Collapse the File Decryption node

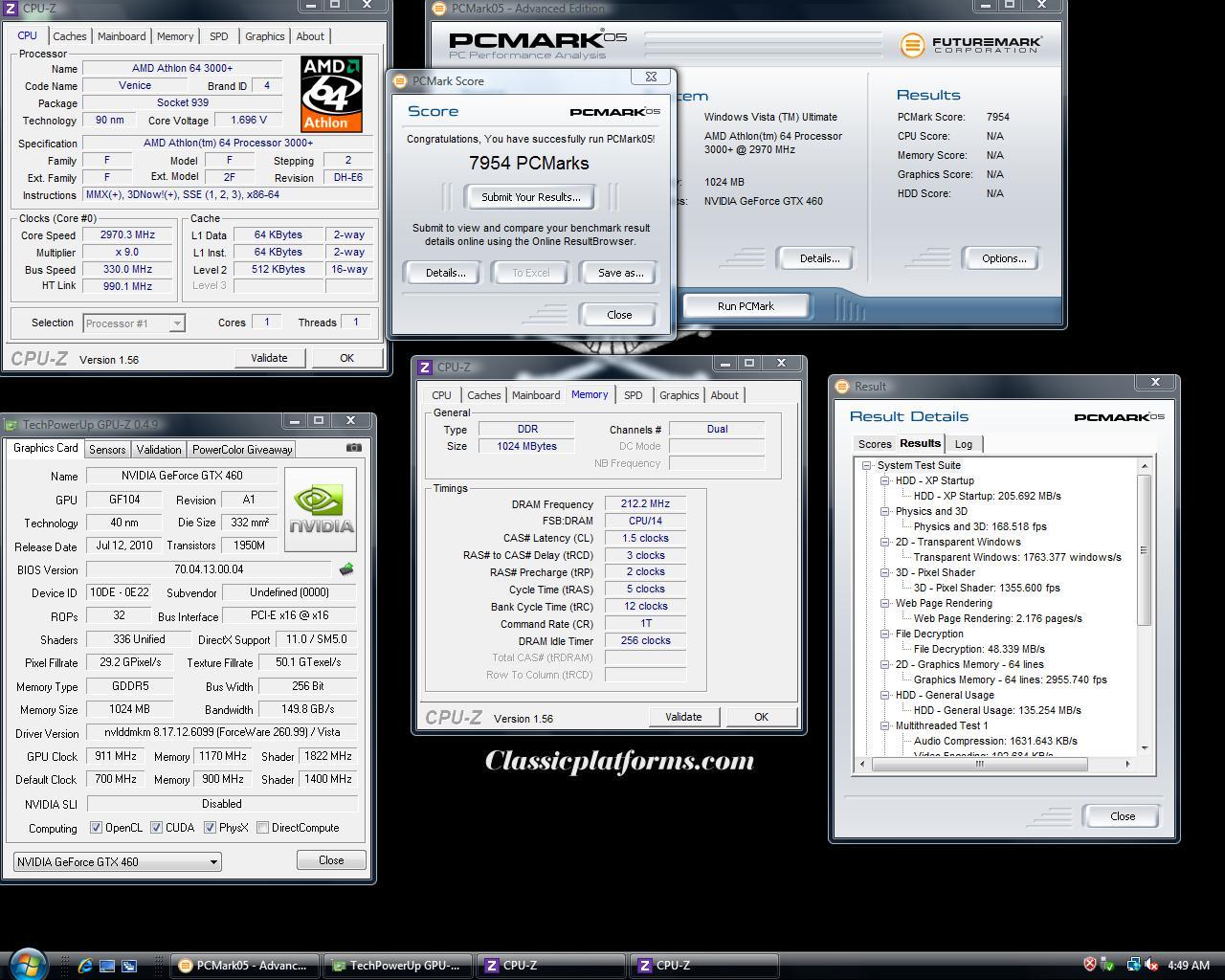coord(885,634)
